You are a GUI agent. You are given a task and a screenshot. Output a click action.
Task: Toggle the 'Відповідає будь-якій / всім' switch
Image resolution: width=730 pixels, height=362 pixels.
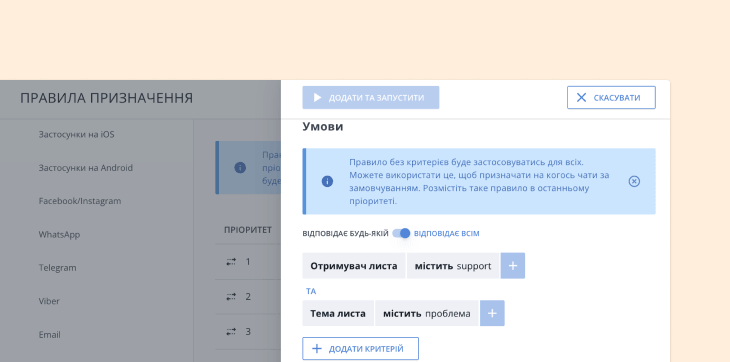[401, 233]
